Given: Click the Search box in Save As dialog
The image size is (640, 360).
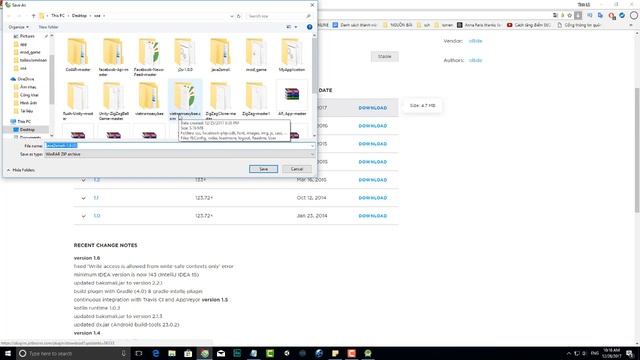Looking at the screenshot, I should pyautogui.click(x=279, y=16).
